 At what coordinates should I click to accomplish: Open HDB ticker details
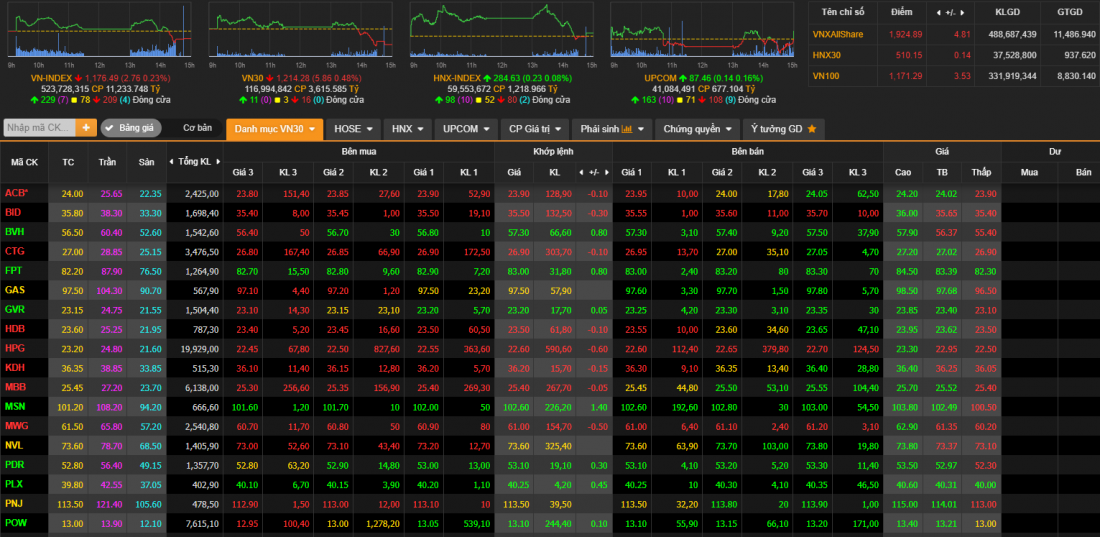coord(14,329)
